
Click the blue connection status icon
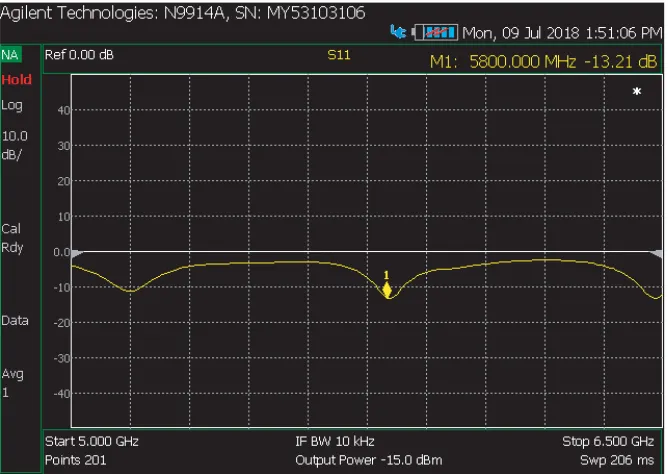[x=398, y=32]
